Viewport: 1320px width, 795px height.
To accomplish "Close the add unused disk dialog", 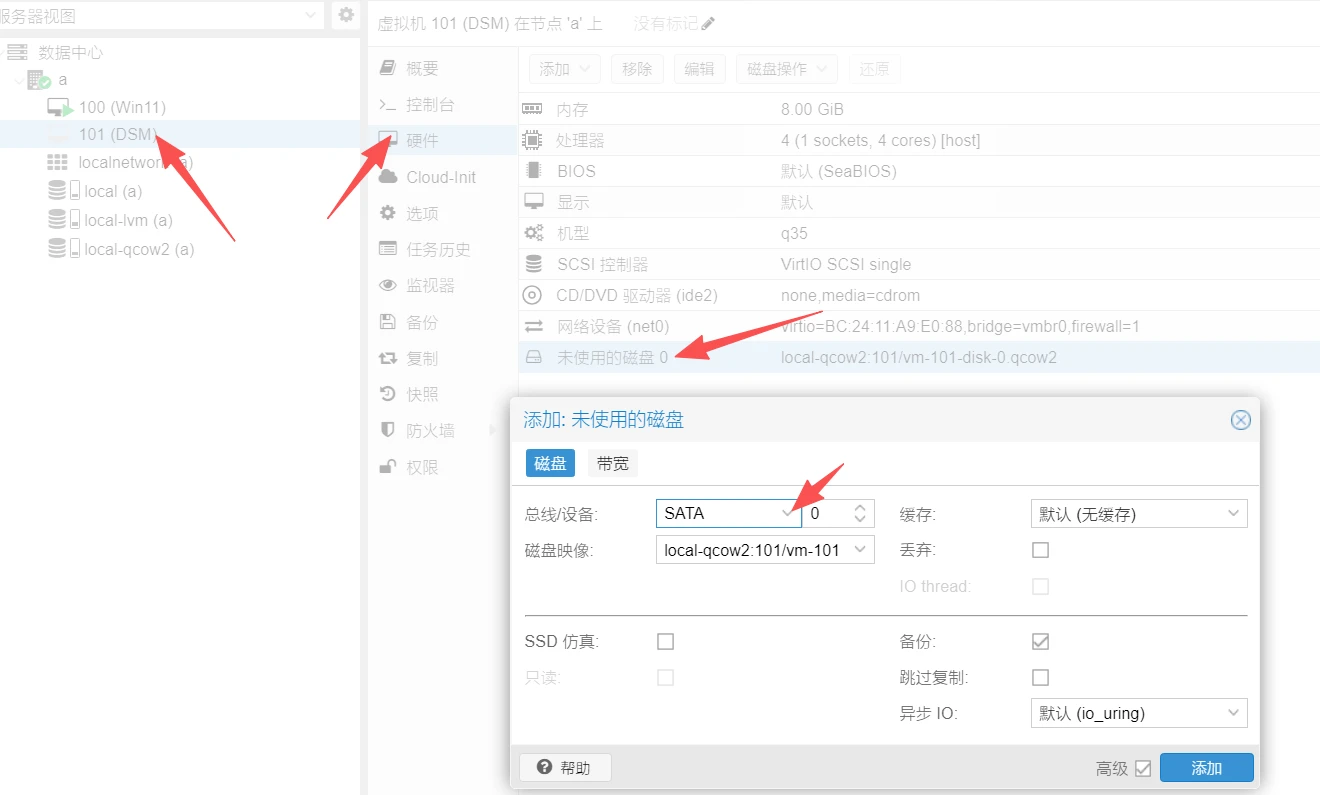I will 1240,420.
